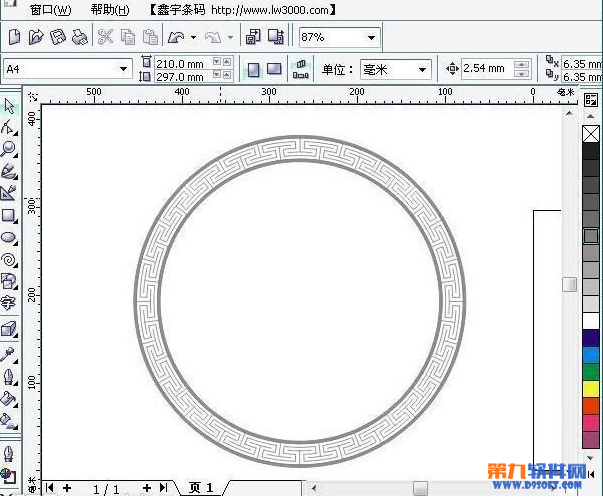Select the Freehand drawing tool

(x=9, y=172)
